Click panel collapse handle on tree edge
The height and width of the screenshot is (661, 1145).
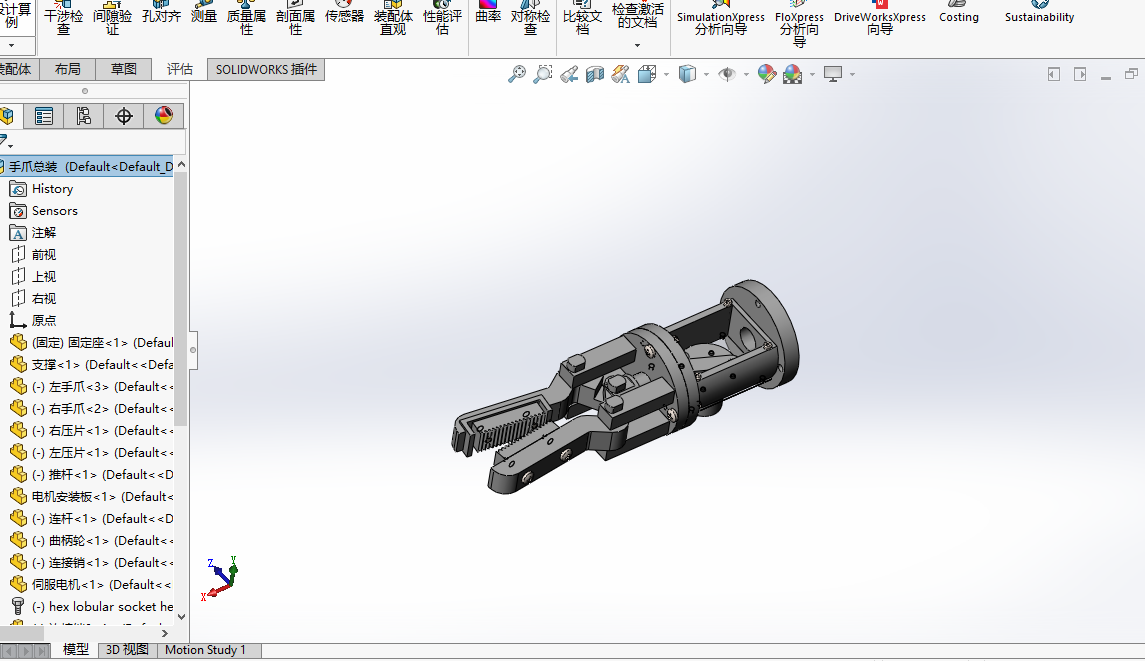(x=193, y=350)
